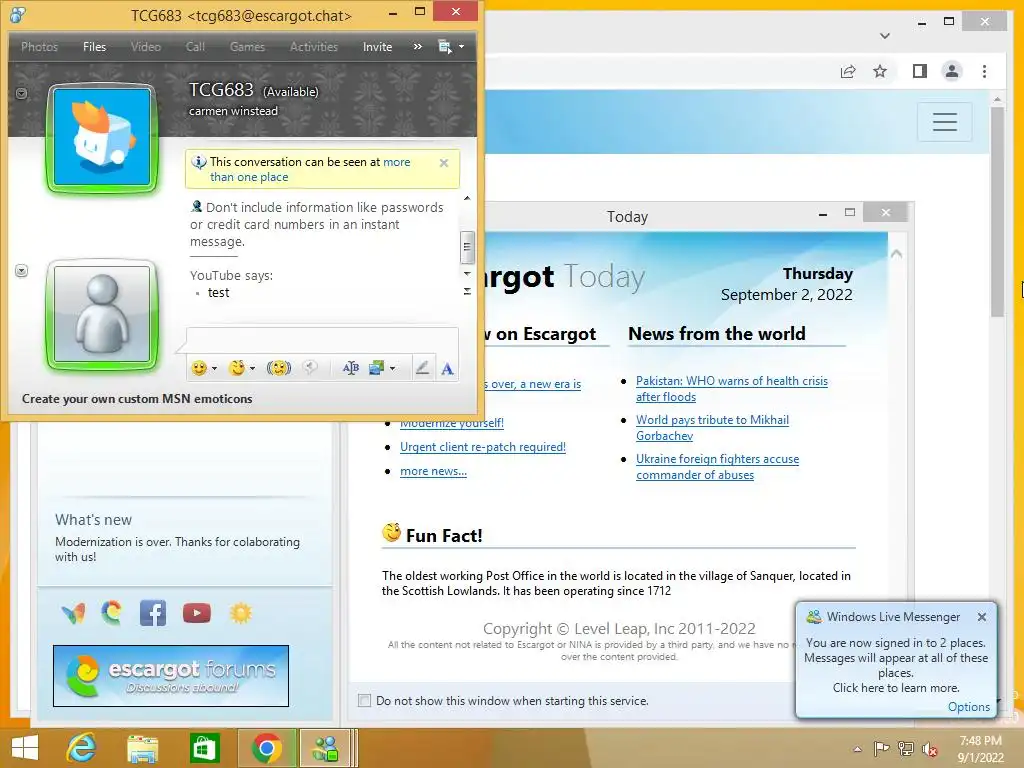Open Chrome three-dot menu
1024x768 pixels.
coord(984,71)
